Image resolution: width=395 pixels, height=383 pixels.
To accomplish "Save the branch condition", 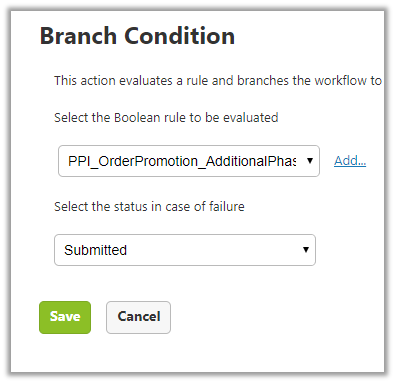I will coord(65,317).
